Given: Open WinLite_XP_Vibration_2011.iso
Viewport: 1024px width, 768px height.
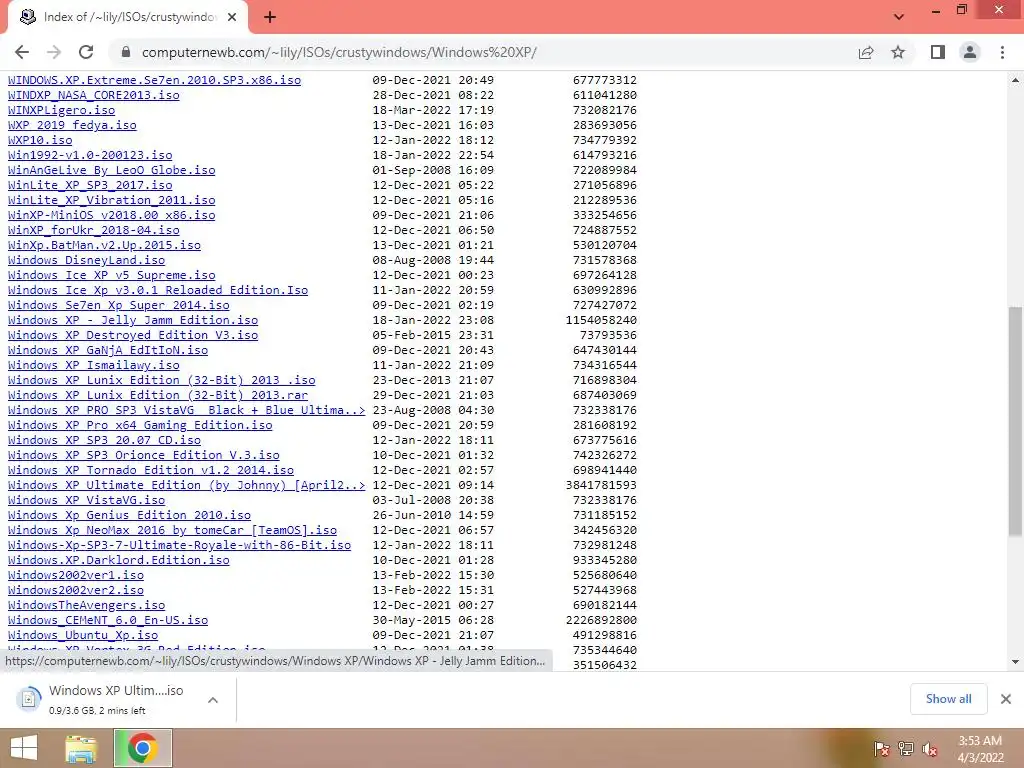Looking at the screenshot, I should point(111,200).
